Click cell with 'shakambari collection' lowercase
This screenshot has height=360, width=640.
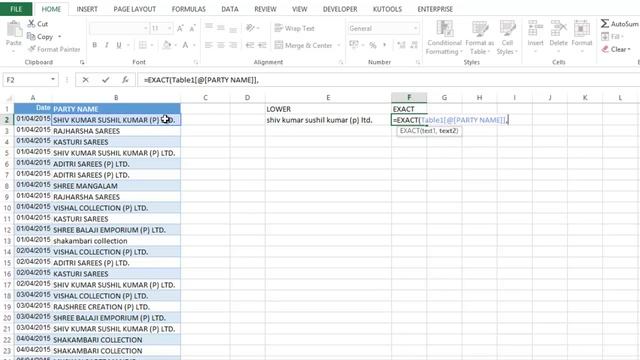(116, 241)
